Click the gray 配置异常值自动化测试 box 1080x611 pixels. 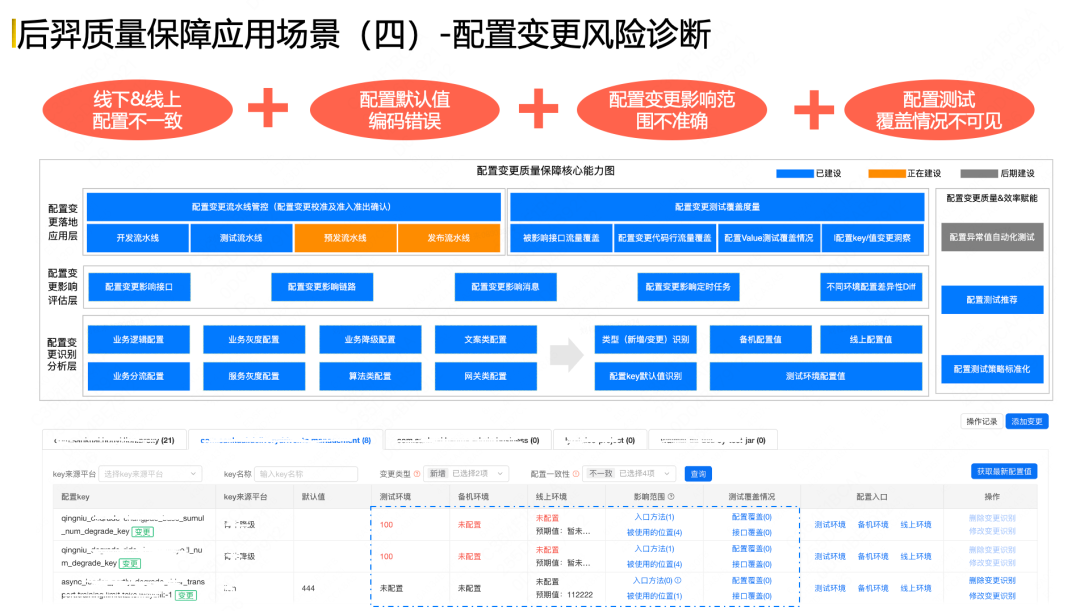coord(992,237)
